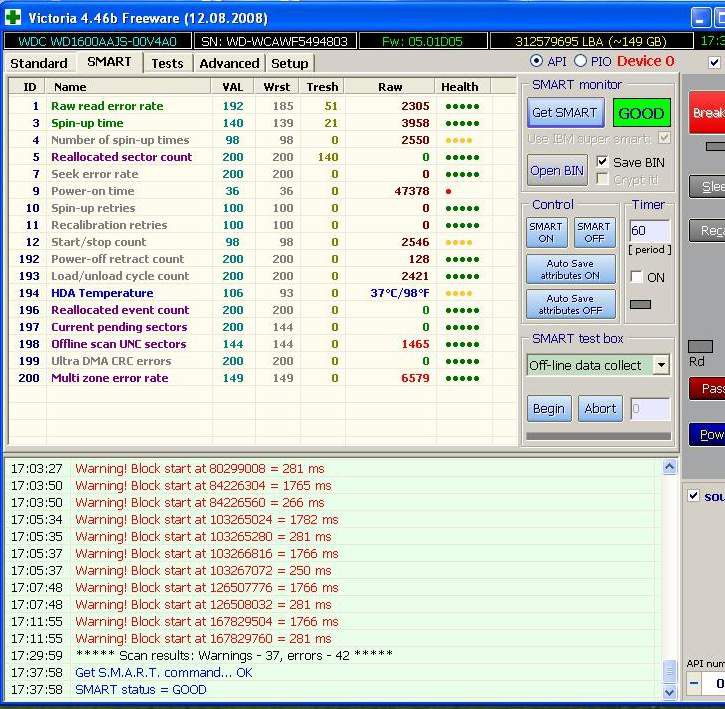Screen dimensions: 725x709
Task: Switch to the Standard tab
Action: coord(39,63)
